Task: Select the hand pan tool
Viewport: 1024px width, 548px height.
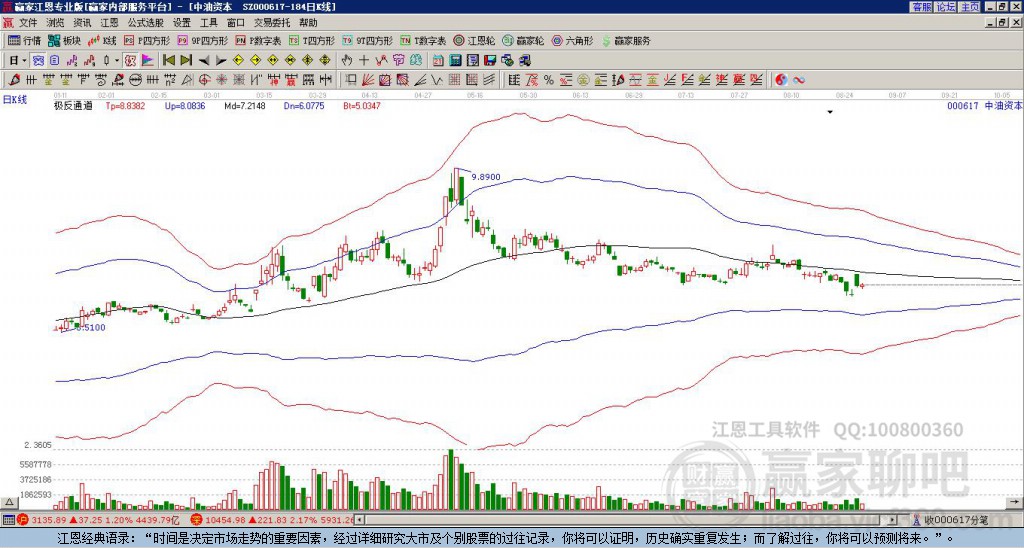Action: pos(347,61)
